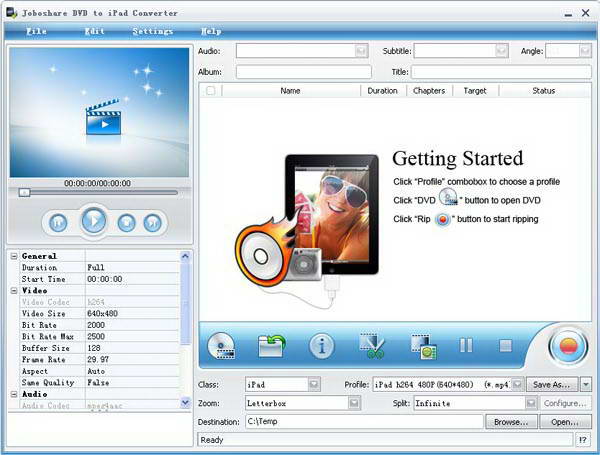Screen dimensions: 600x455
Task: Click the Chapters column header
Action: (x=429, y=91)
